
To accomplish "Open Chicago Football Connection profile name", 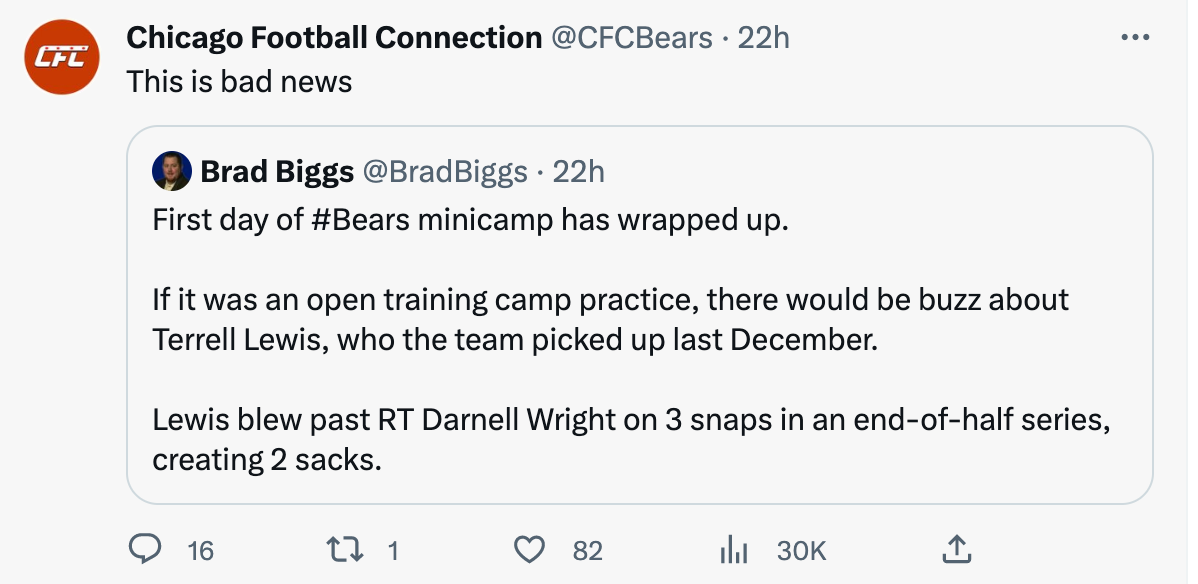I will point(334,38).
